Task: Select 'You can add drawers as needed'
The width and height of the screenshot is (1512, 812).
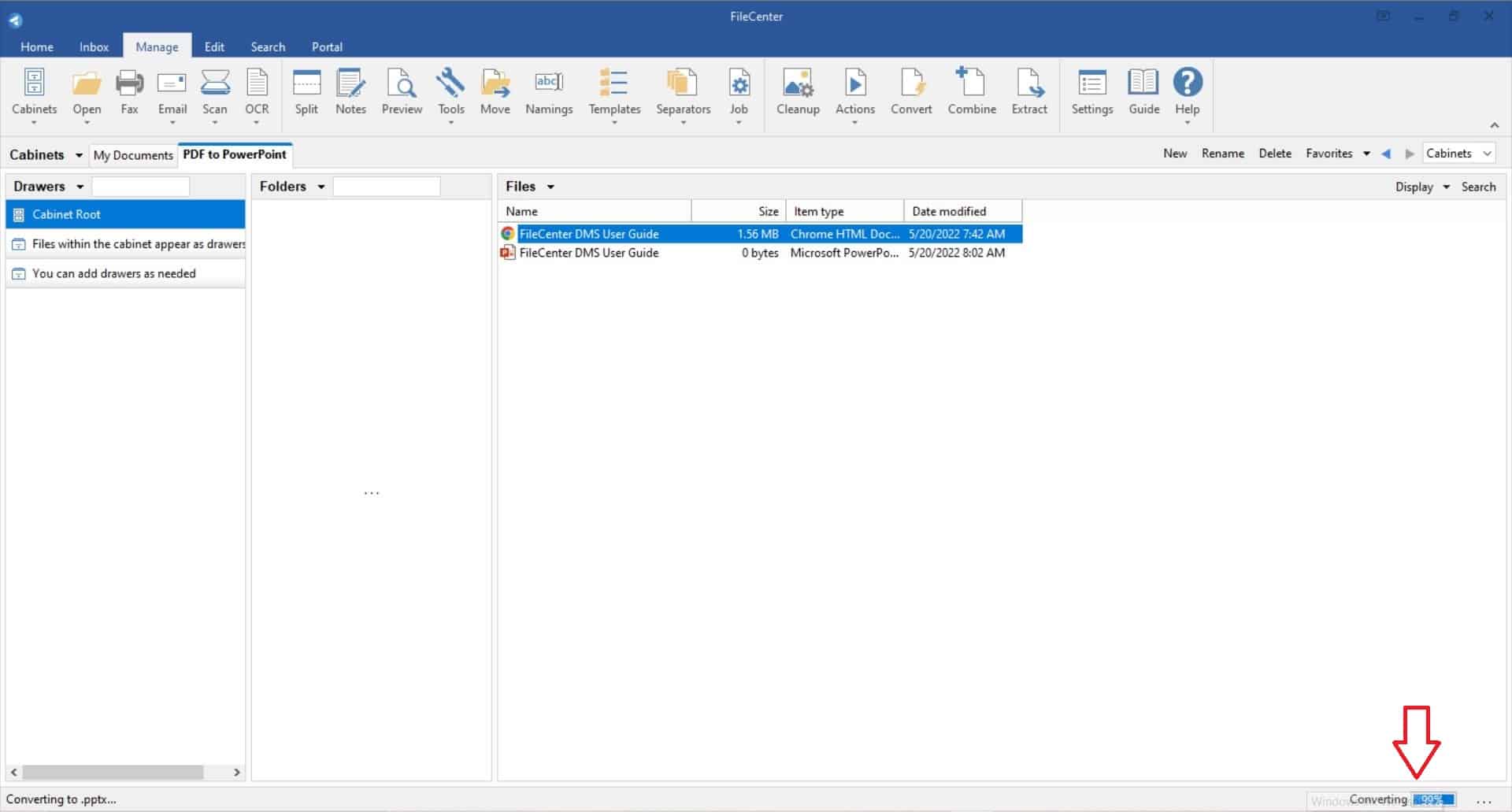Action: coord(125,273)
